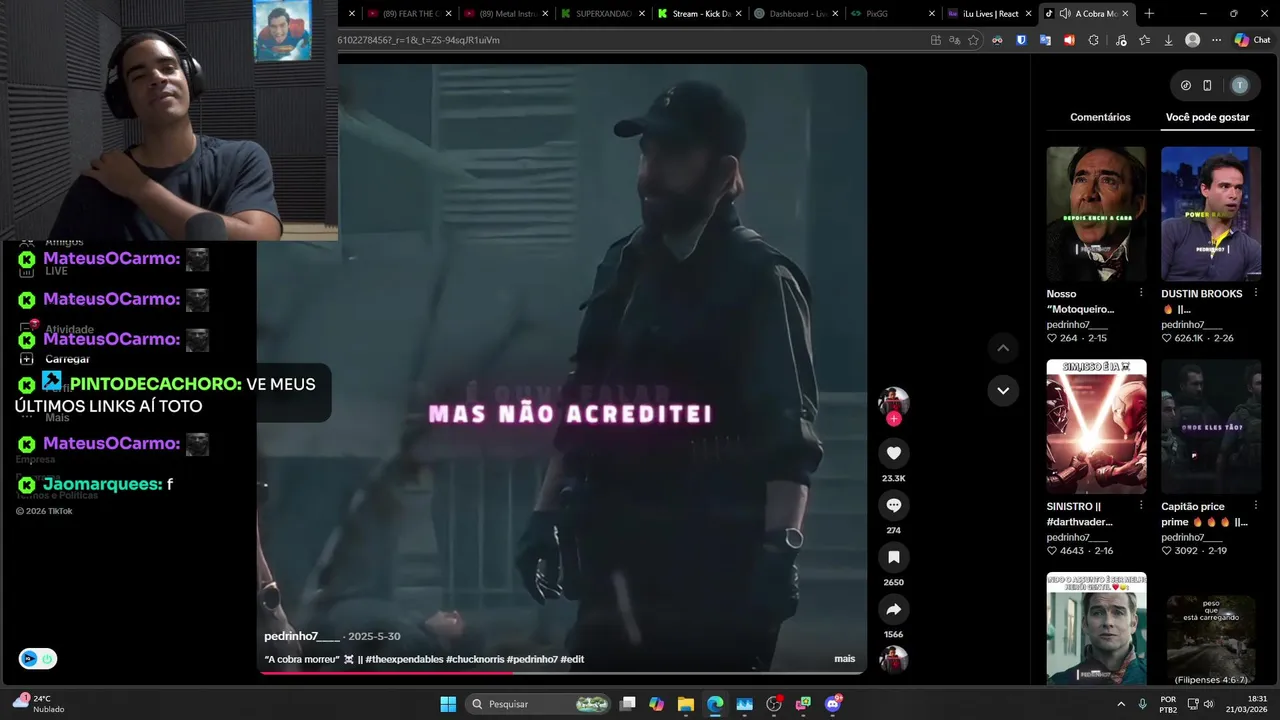The image size is (1280, 720).
Task: Open pedrinho7____ profile under the video
Action: (302, 636)
